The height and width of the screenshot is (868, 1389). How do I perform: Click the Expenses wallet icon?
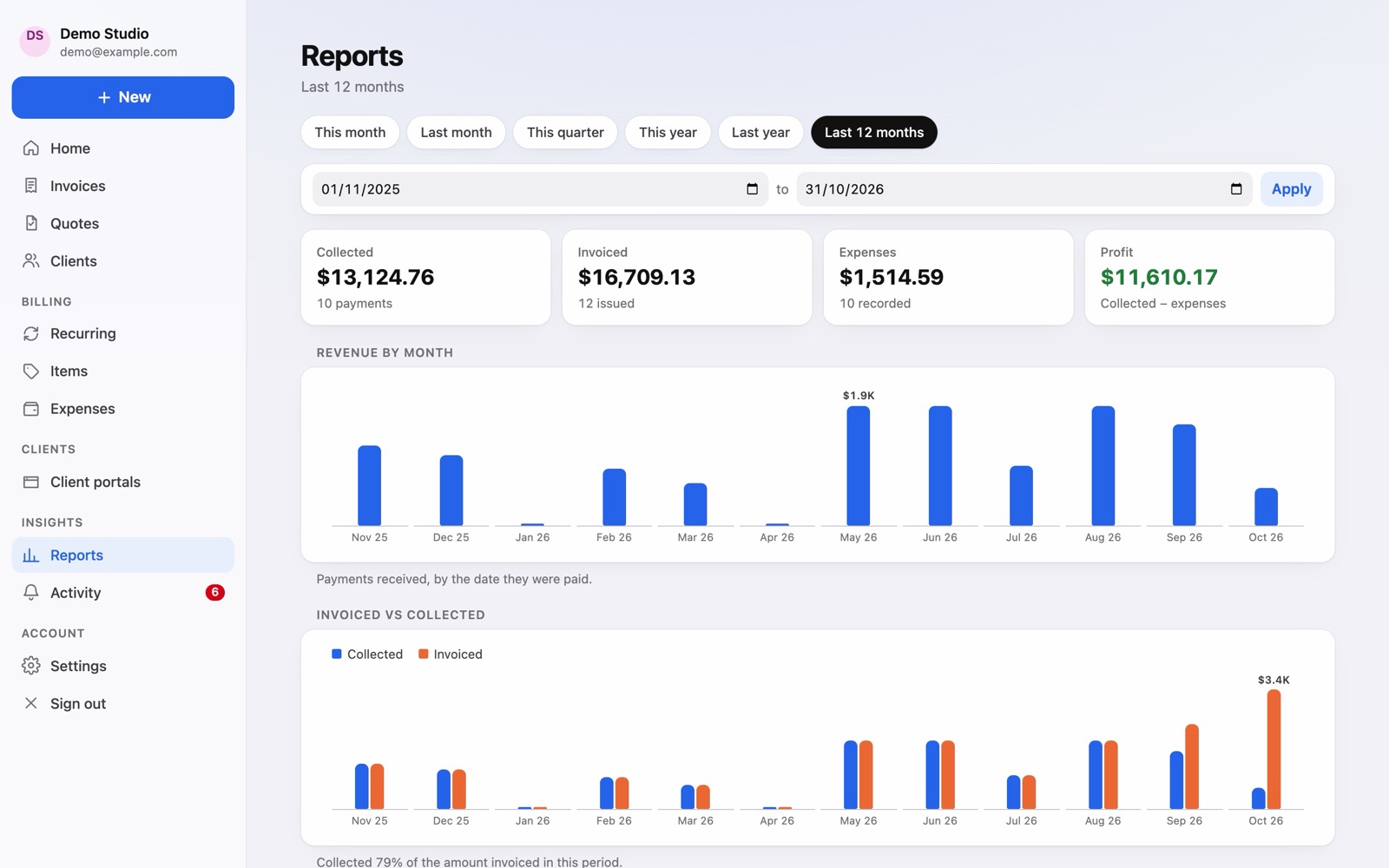(31, 409)
